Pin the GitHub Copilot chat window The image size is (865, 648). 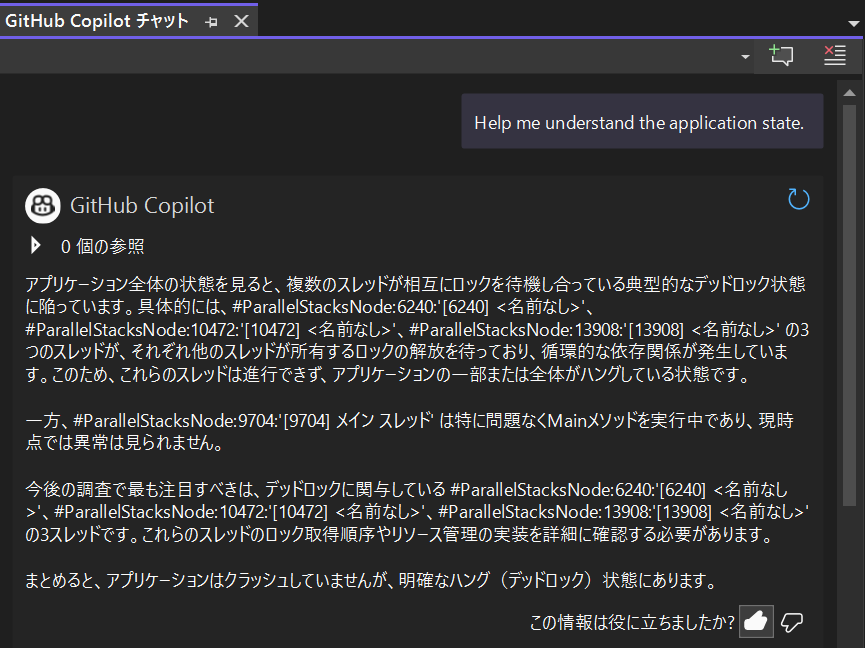(x=211, y=22)
